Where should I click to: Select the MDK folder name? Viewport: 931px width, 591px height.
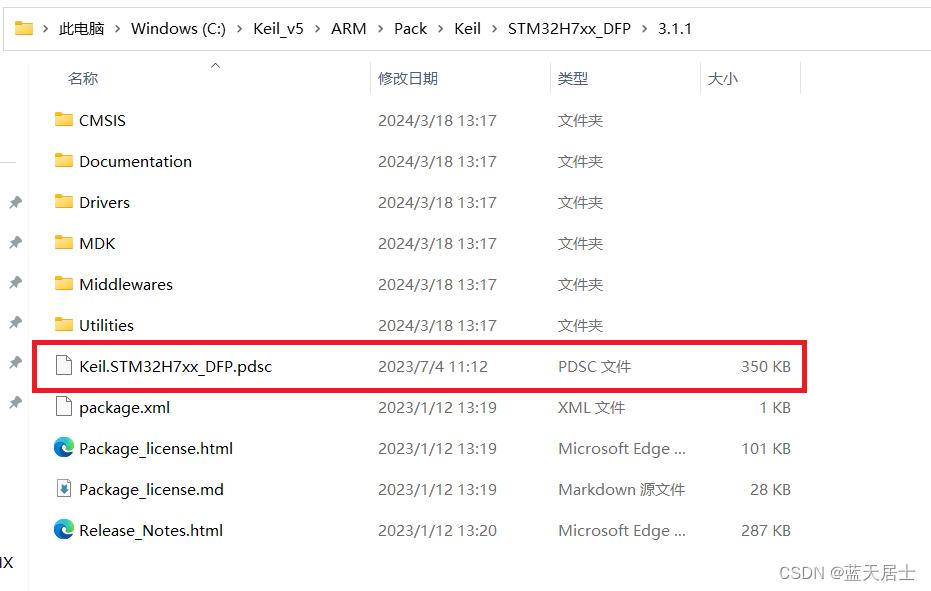97,244
